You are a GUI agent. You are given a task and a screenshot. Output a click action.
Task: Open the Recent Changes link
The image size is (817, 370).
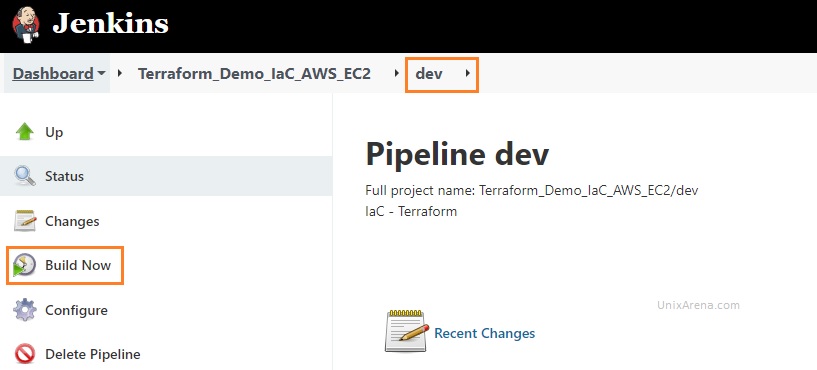[x=485, y=333]
